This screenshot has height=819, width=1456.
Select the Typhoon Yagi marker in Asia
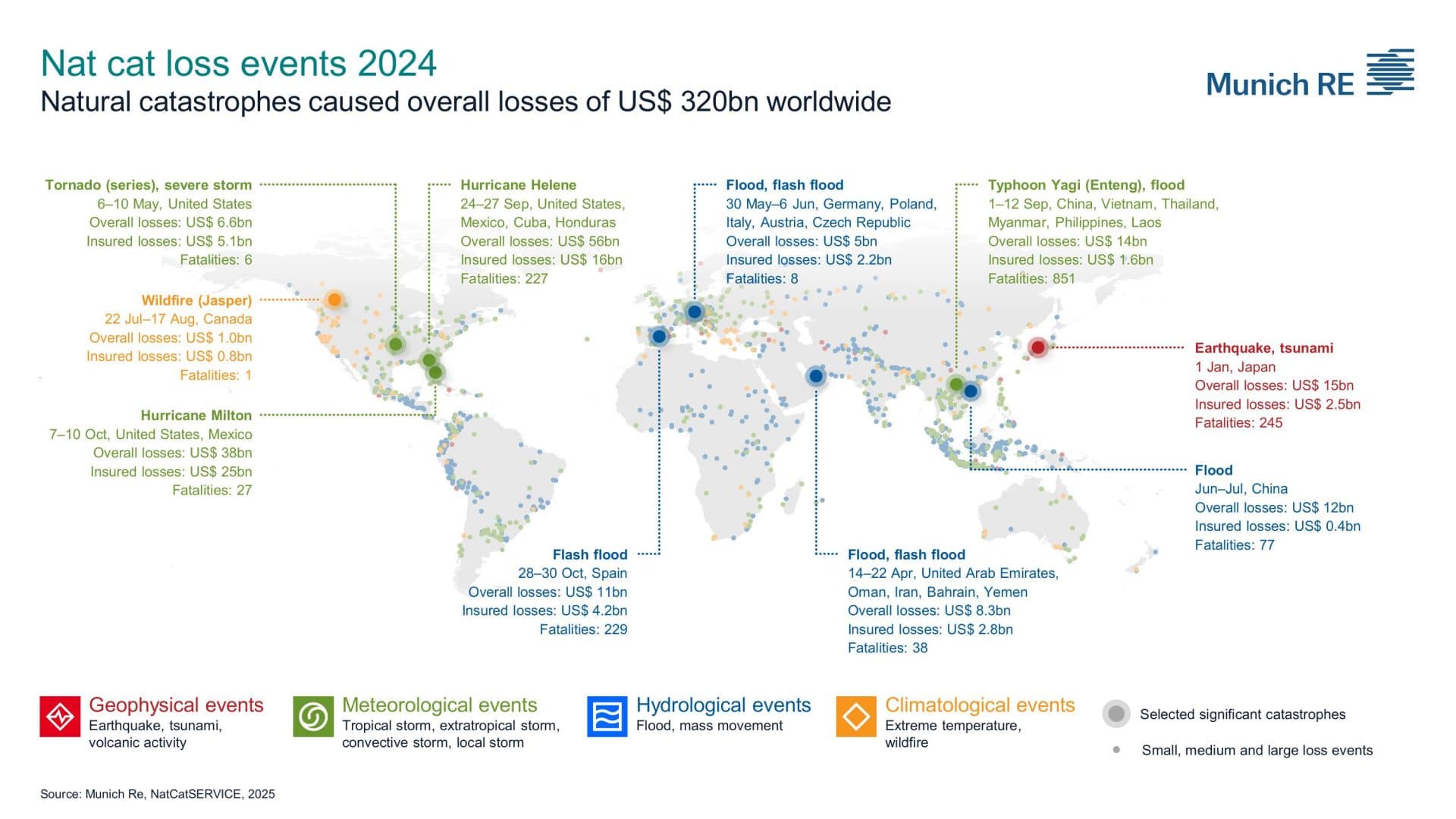[x=957, y=383]
